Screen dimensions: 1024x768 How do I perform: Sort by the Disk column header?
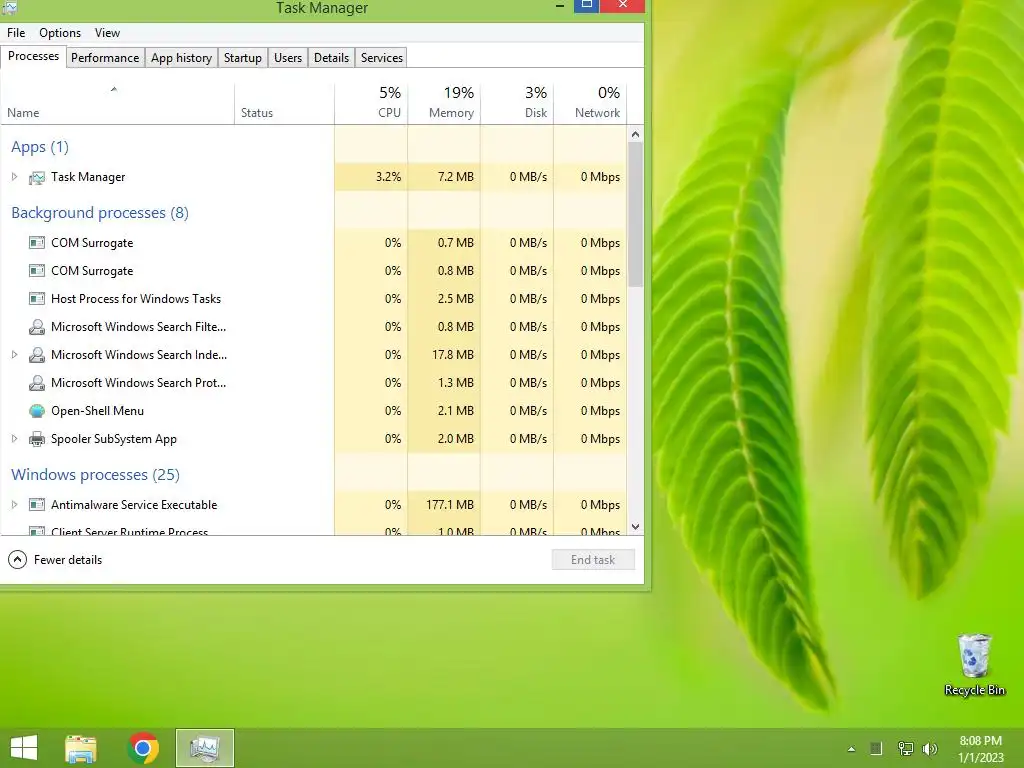tap(517, 104)
